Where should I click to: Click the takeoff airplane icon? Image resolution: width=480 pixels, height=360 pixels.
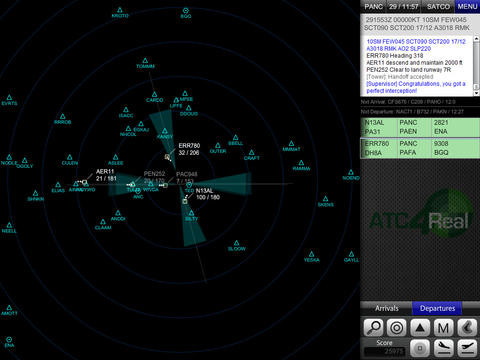pyautogui.click(x=467, y=348)
